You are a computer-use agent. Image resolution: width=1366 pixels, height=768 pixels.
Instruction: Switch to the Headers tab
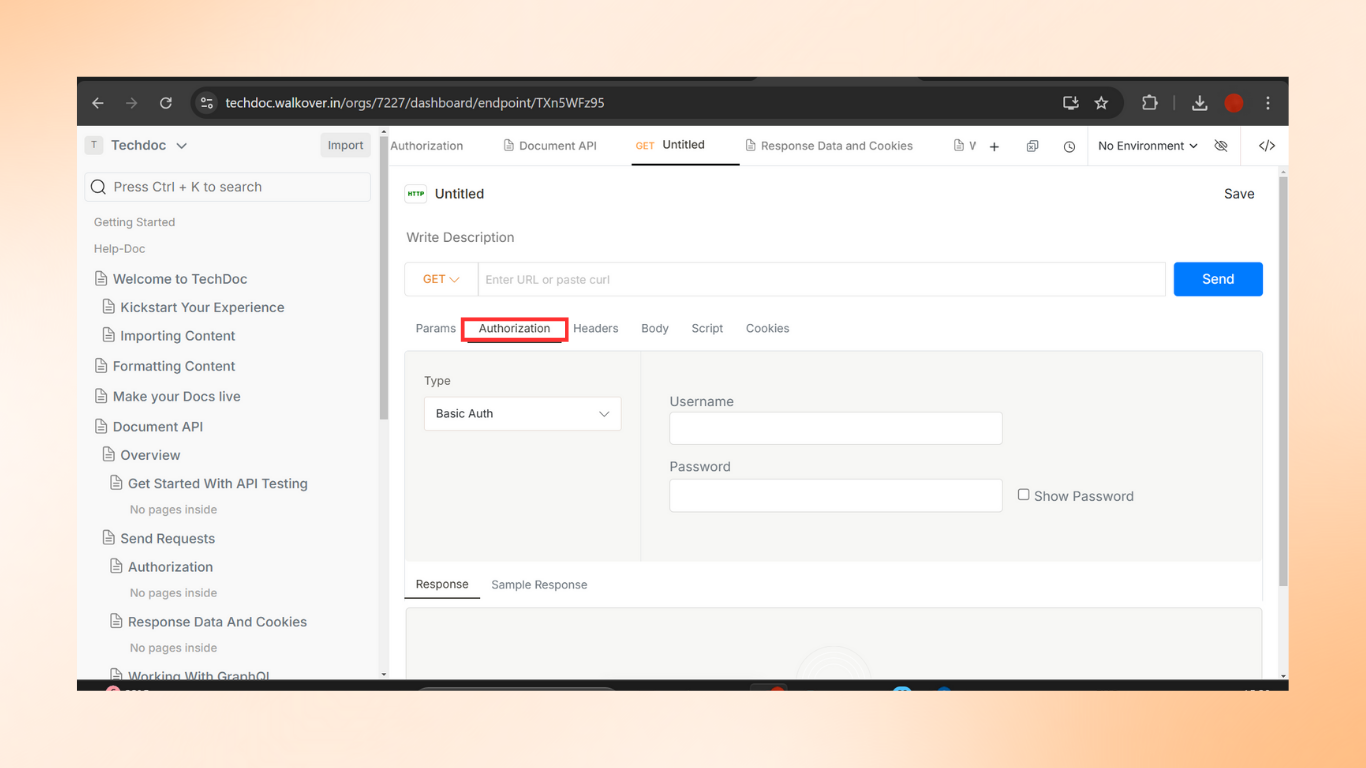(595, 328)
